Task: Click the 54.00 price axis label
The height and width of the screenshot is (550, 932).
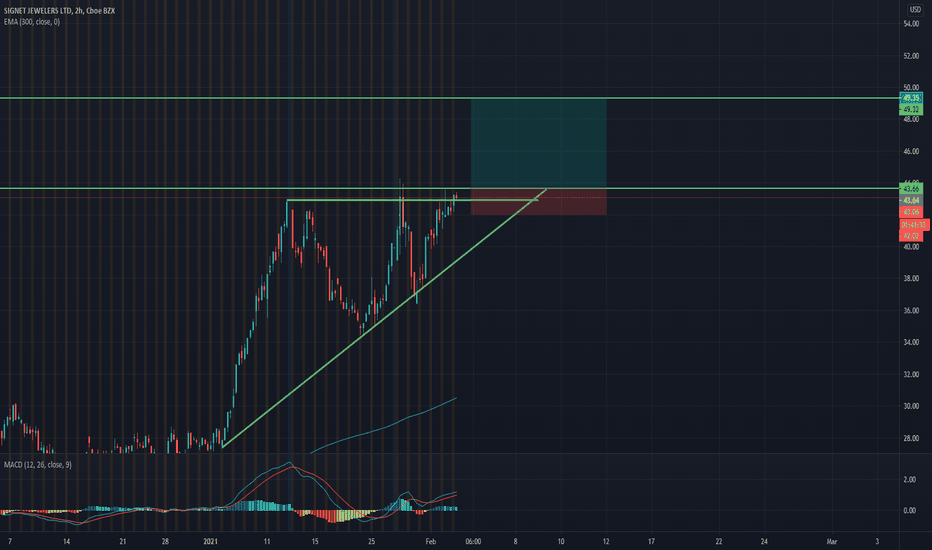Action: click(x=911, y=24)
